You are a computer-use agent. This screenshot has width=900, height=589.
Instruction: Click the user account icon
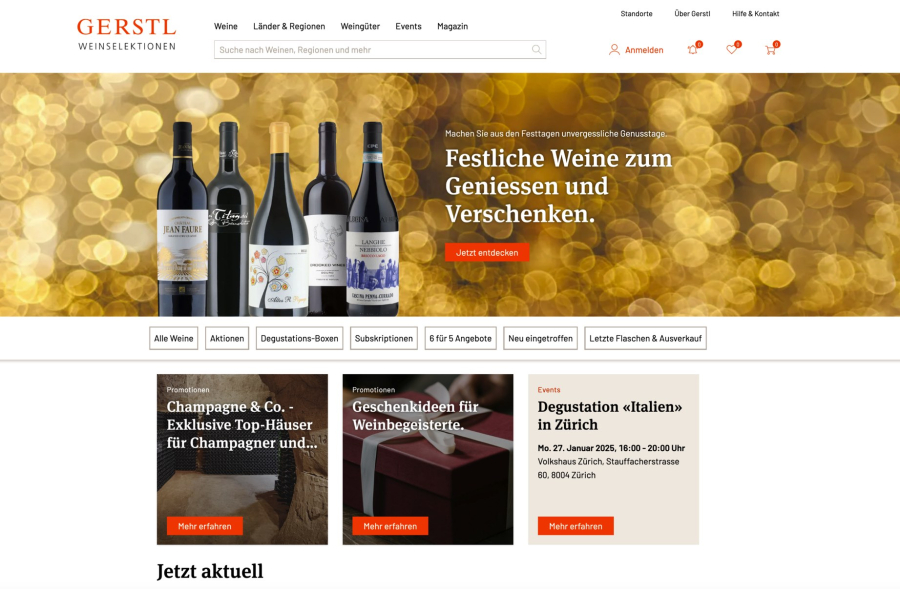click(x=614, y=50)
